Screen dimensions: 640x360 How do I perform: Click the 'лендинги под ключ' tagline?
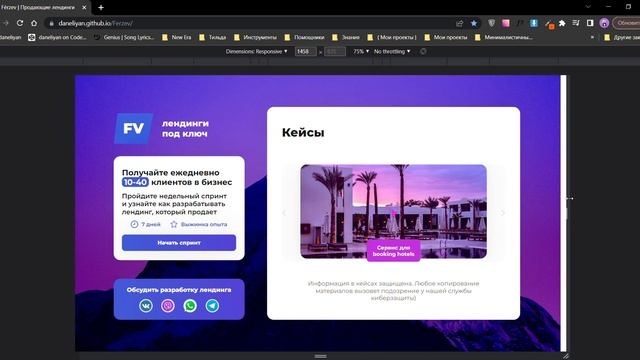click(x=185, y=129)
